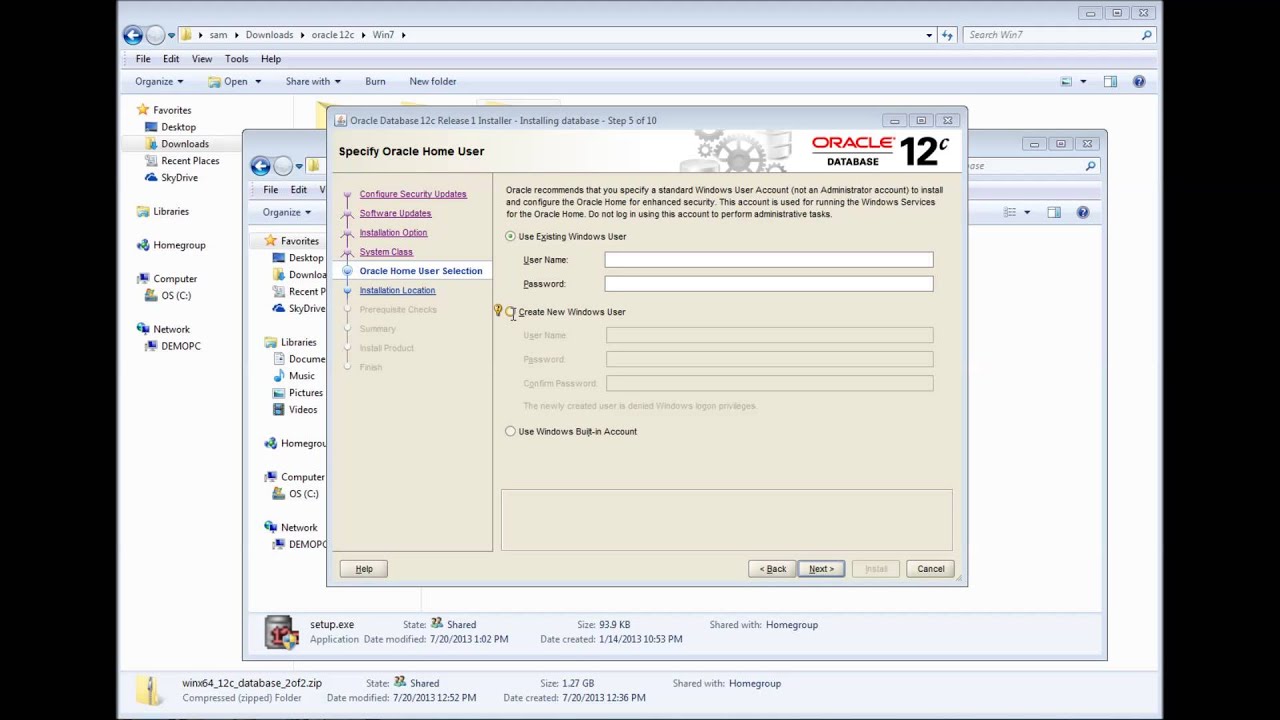Open SkyDrive in outer navigation pane
1280x720 pixels.
(x=180, y=178)
